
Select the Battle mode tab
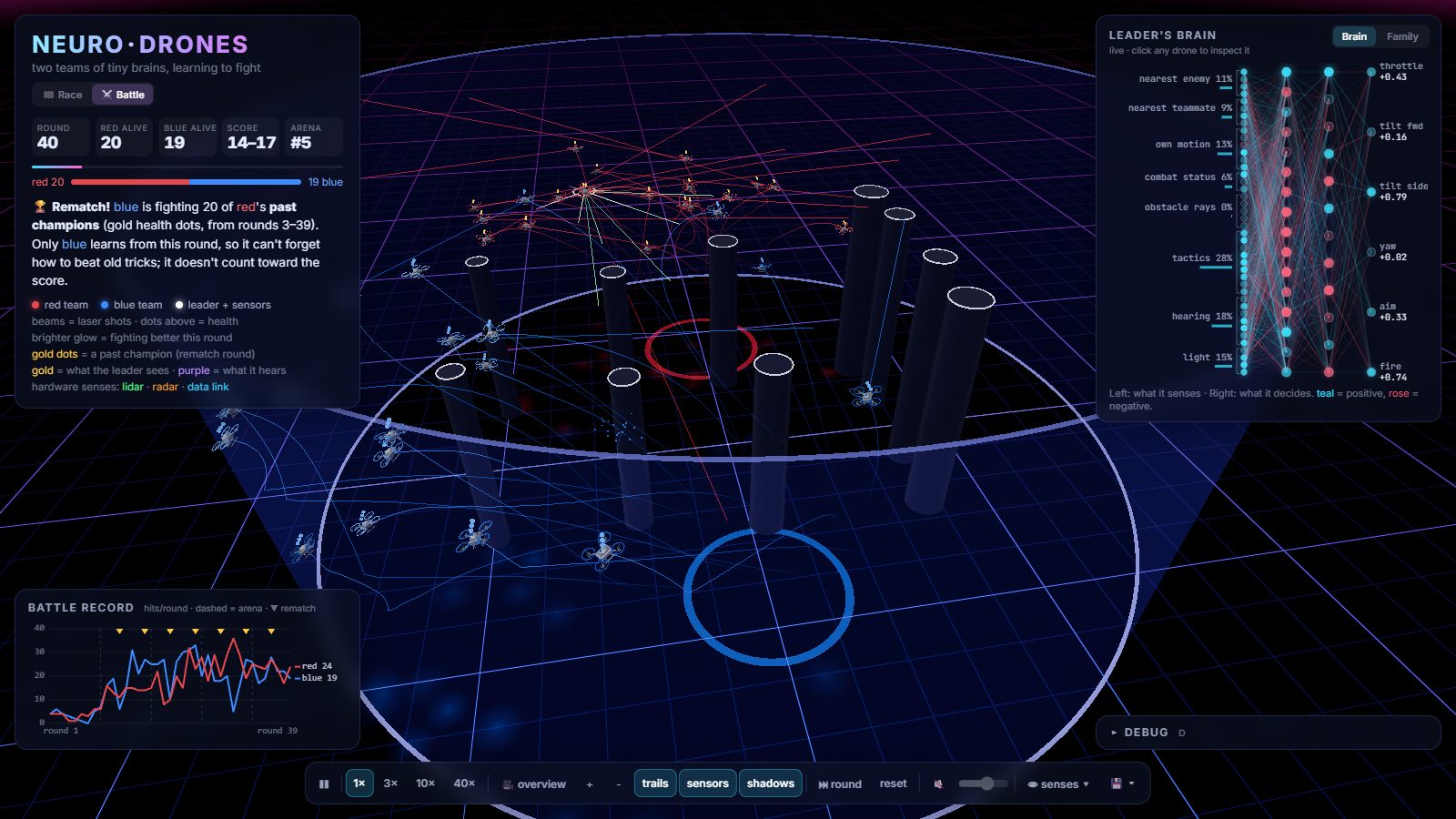123,95
